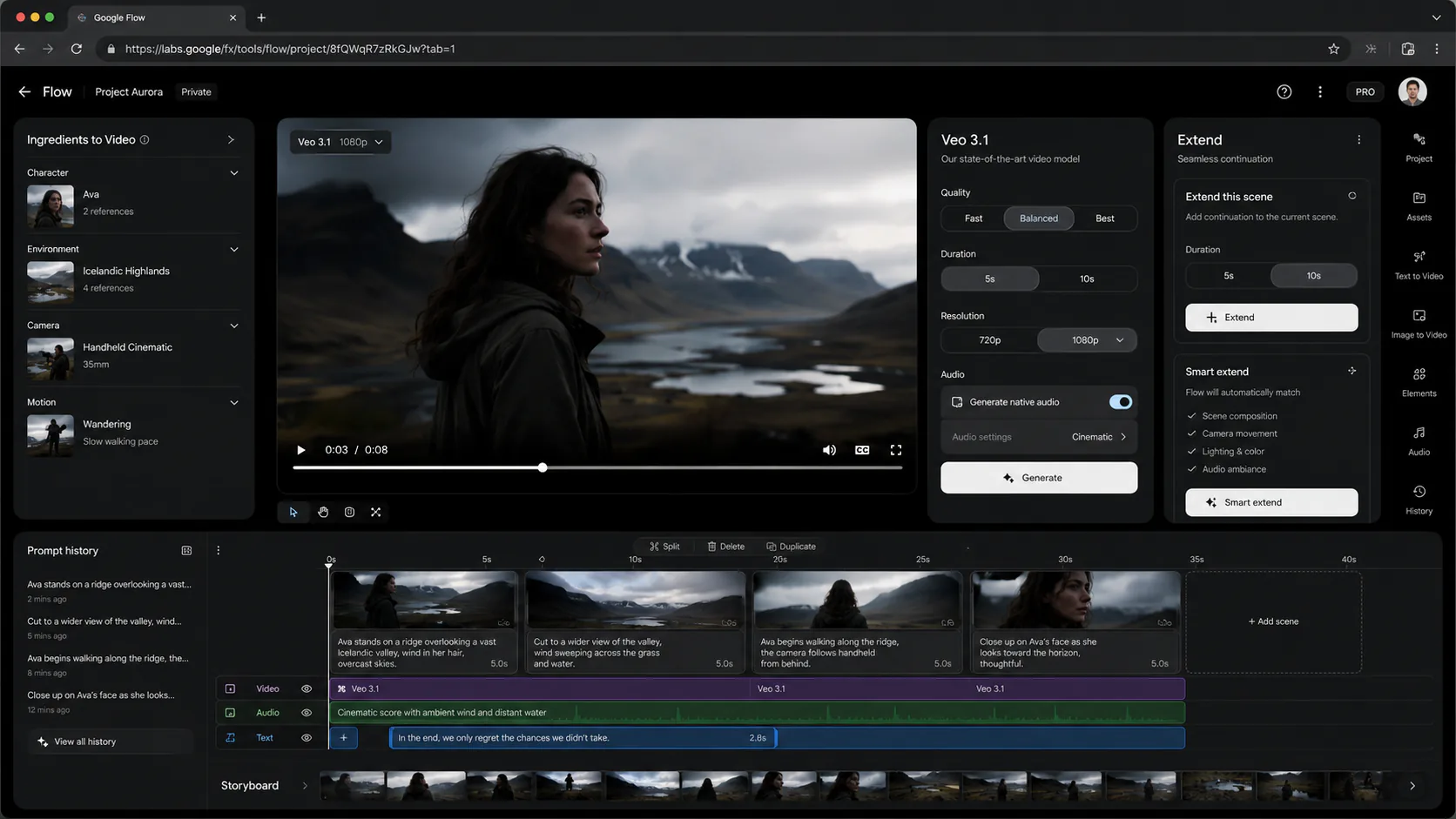Go back with the Flow arrow
The width and height of the screenshot is (1456, 819).
24,91
